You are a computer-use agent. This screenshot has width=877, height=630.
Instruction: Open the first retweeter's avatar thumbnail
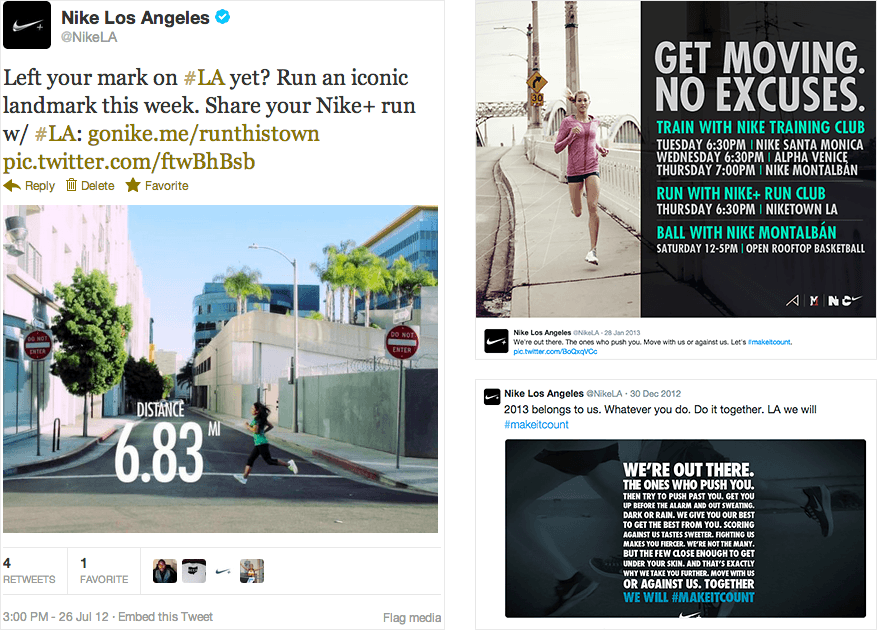[x=165, y=571]
